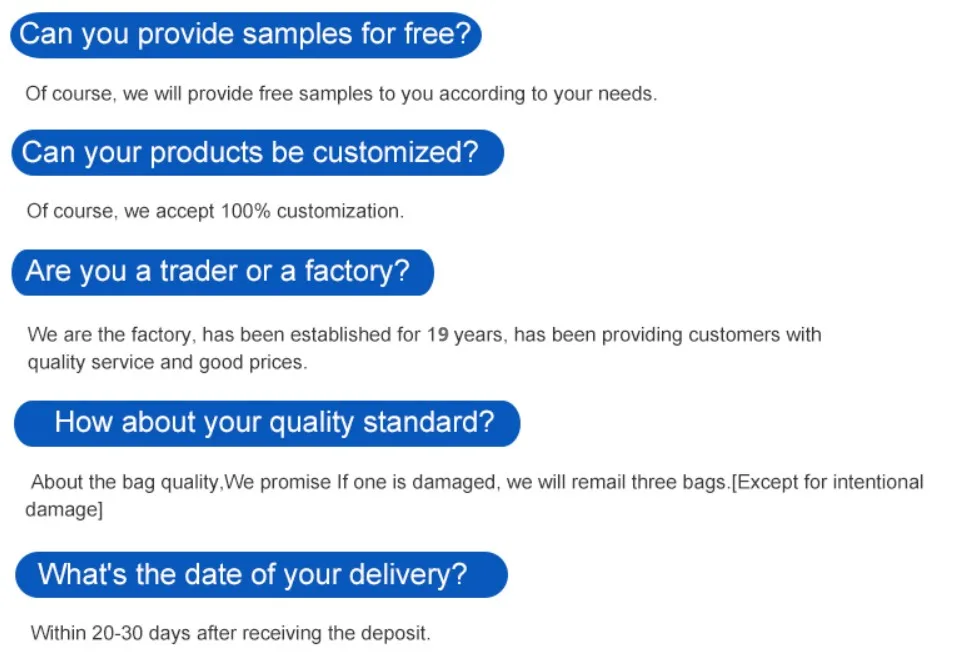Click the "Can you provide samples for free?" header
The width and height of the screenshot is (963, 654).
click(x=246, y=35)
